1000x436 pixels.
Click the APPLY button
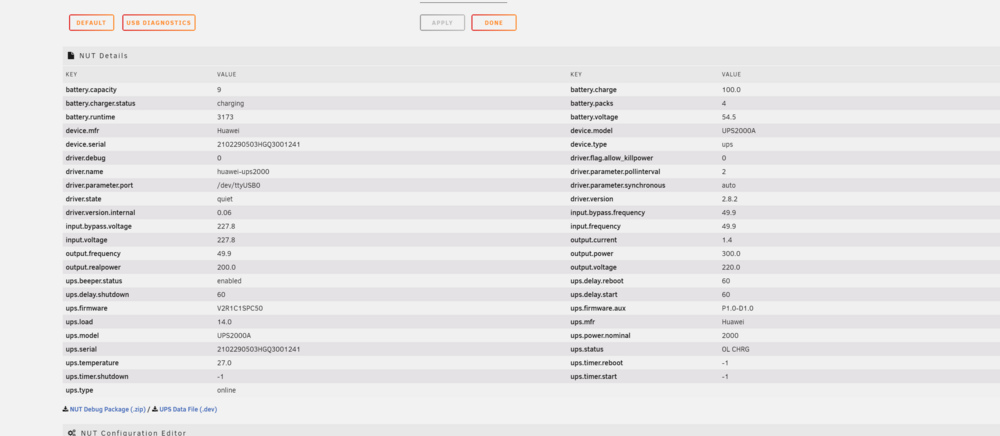point(442,23)
